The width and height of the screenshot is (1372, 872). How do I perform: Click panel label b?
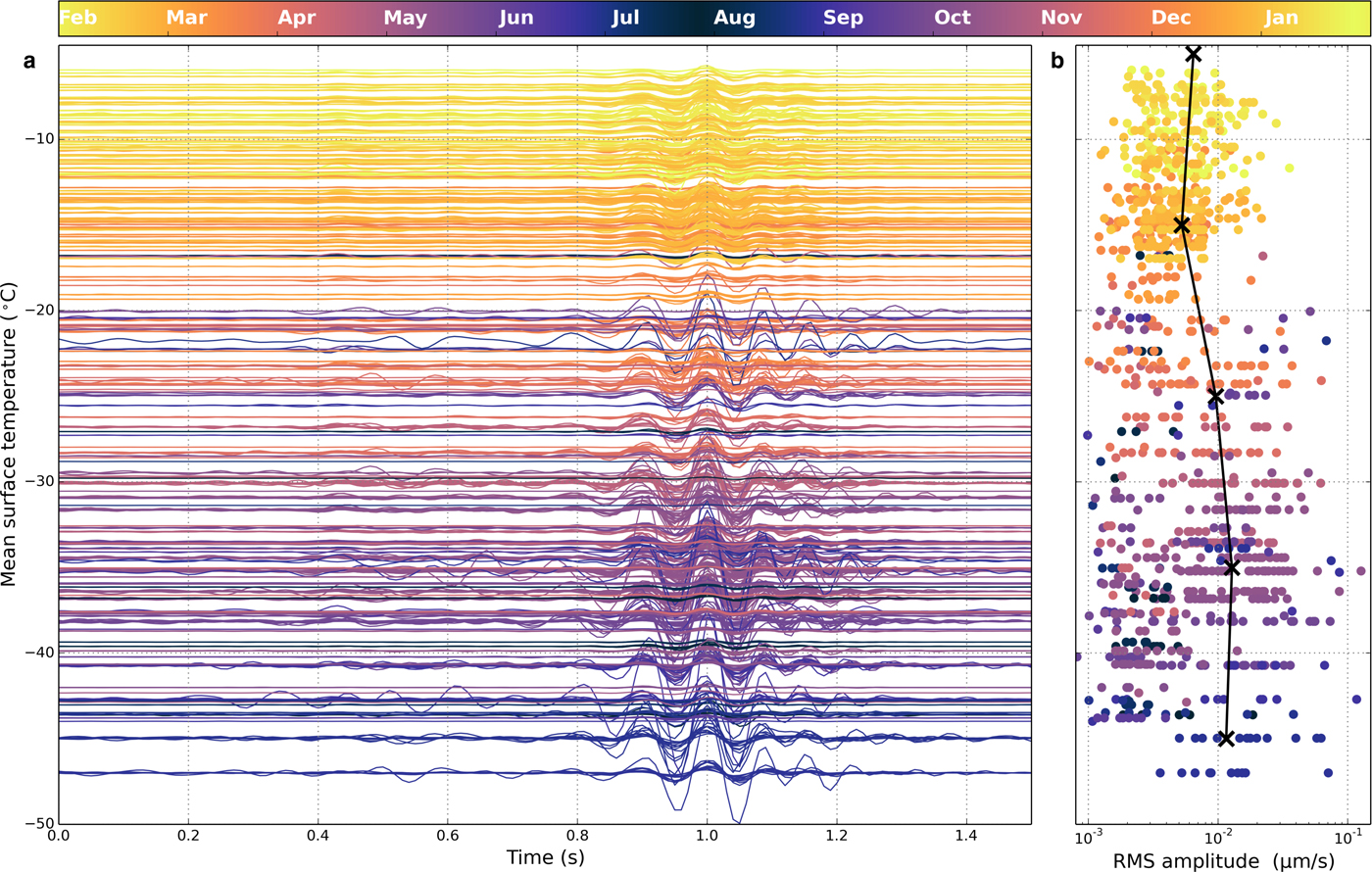1057,62
